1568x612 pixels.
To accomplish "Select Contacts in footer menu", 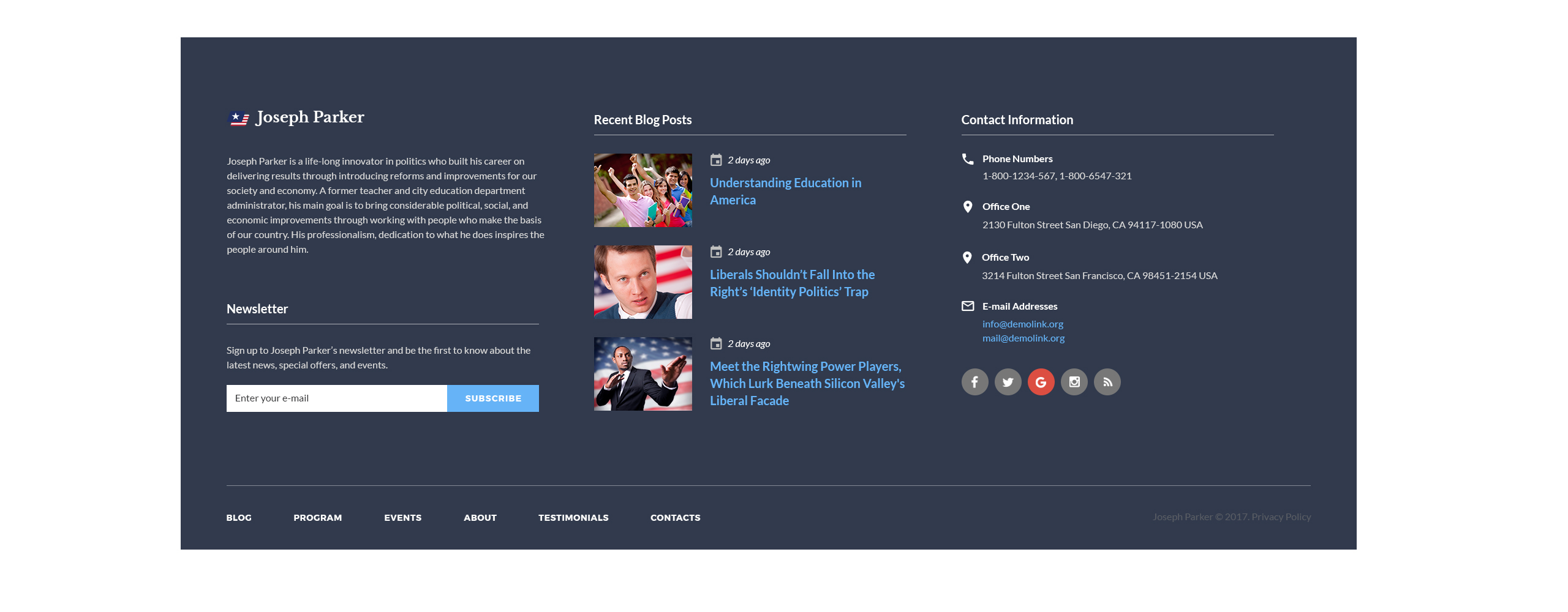I will point(676,518).
